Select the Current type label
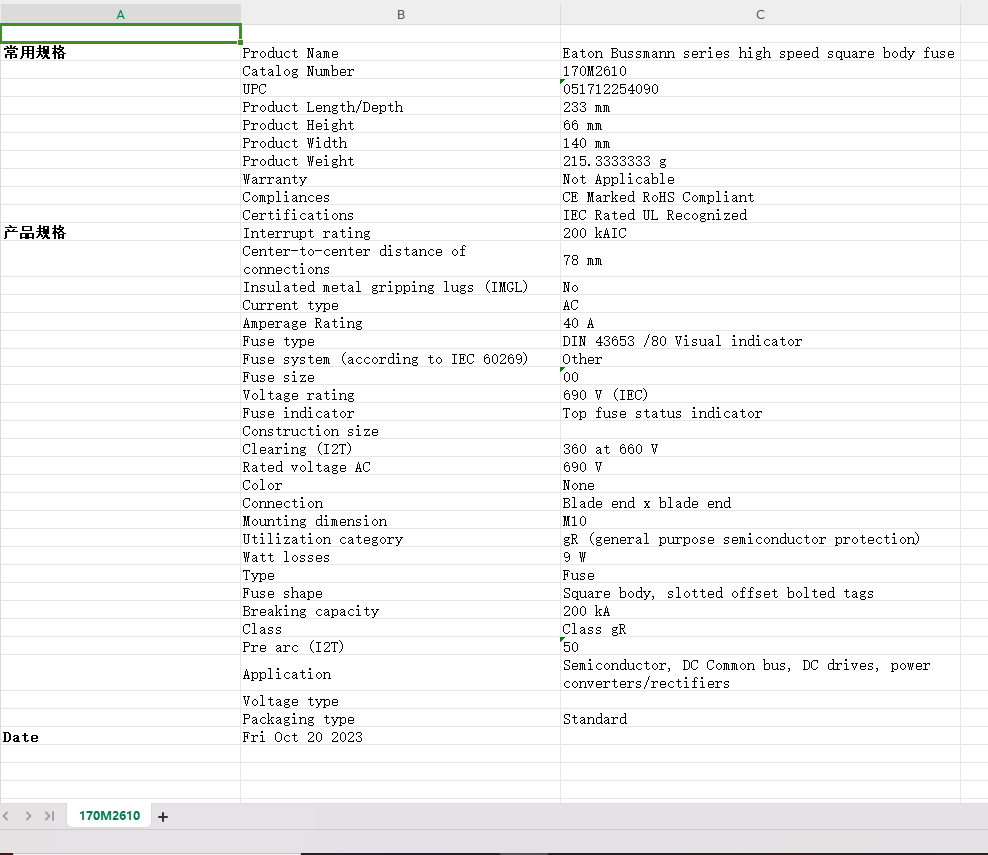This screenshot has height=855, width=988. point(401,304)
